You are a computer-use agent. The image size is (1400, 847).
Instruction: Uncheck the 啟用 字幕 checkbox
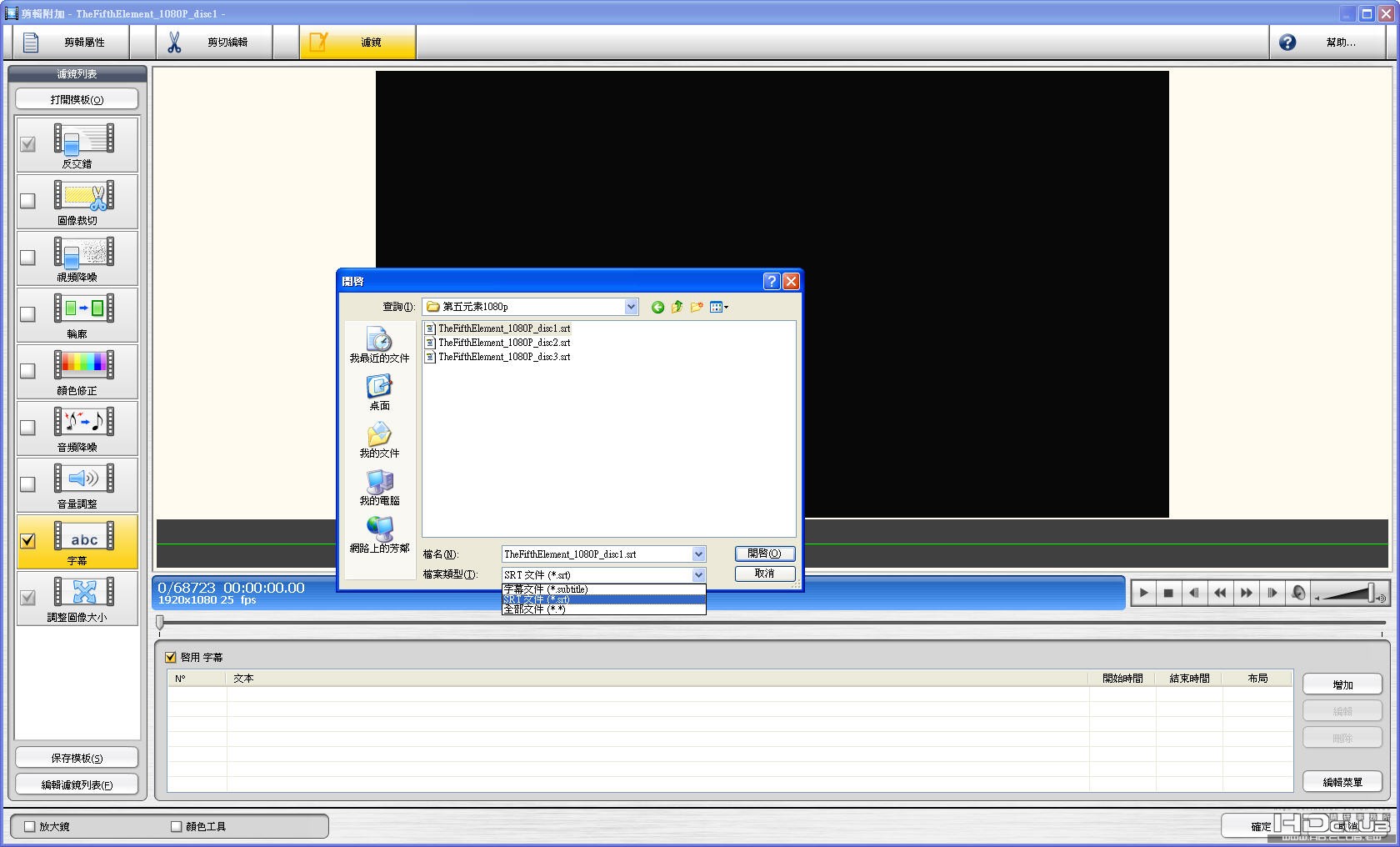click(171, 657)
